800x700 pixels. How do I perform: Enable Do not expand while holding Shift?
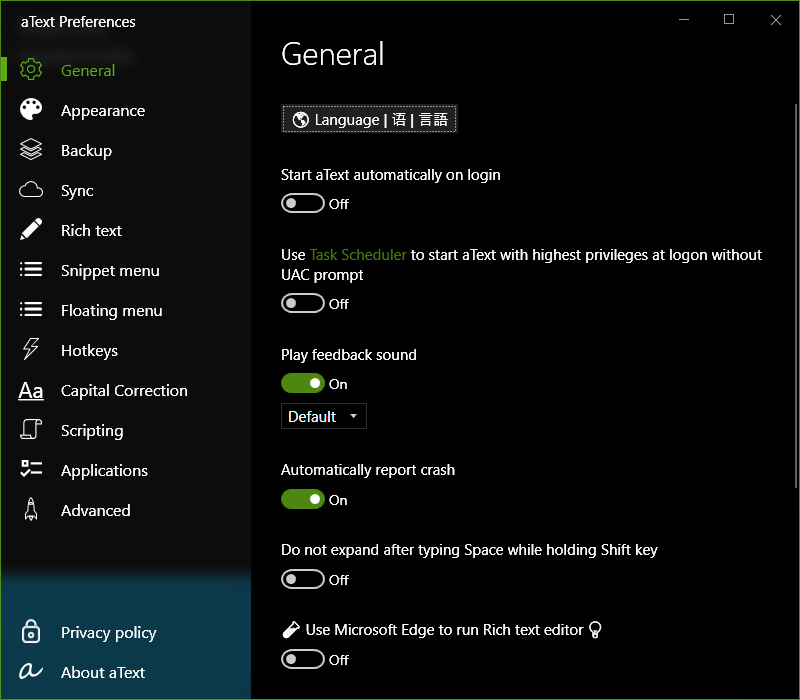tap(303, 580)
